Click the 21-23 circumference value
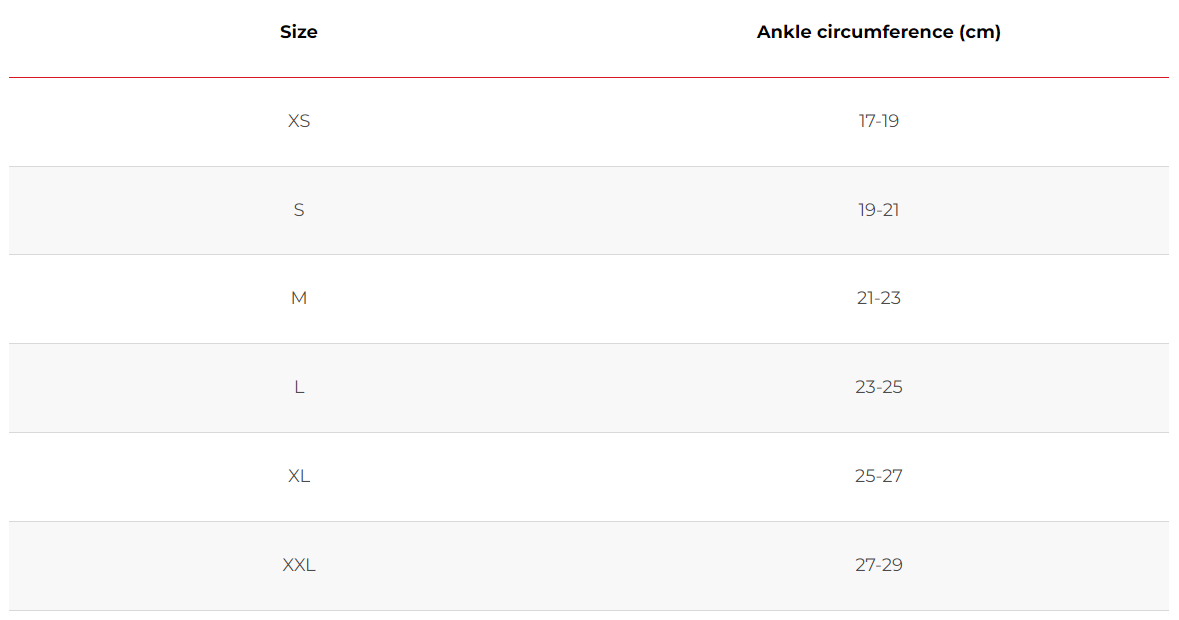The height and width of the screenshot is (620, 1179). [x=878, y=298]
